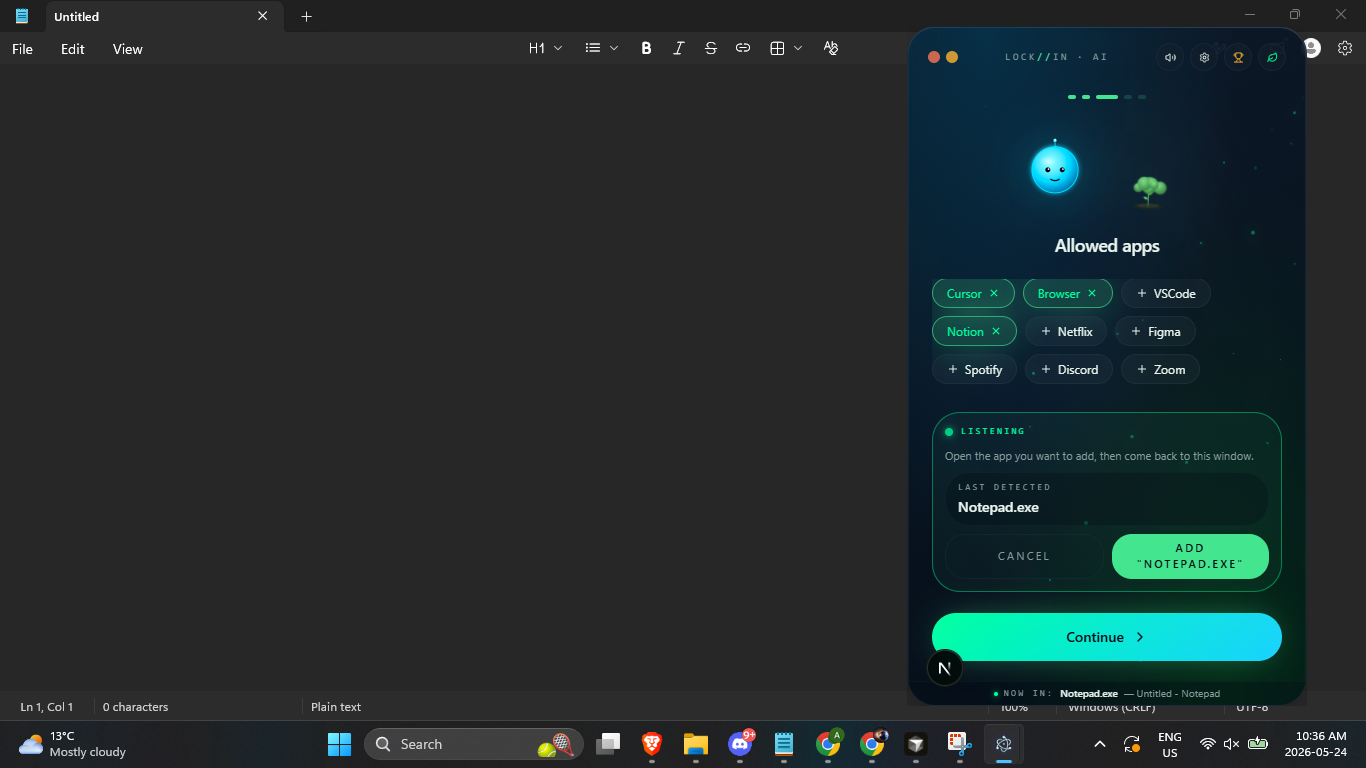1366x768 pixels.
Task: Click the "LOCK//IN · AI" title text
Action: coord(1056,57)
